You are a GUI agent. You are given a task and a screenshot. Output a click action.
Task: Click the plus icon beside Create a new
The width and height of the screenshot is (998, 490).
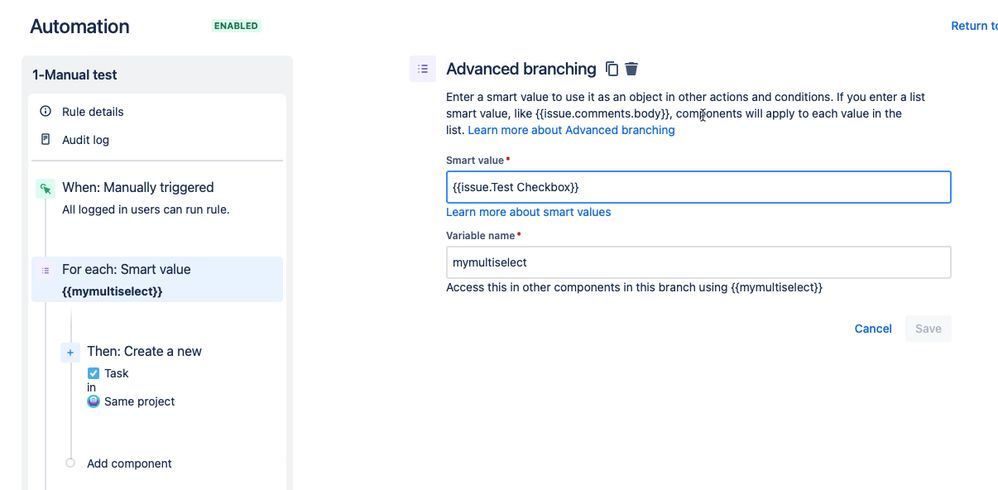pyautogui.click(x=70, y=352)
